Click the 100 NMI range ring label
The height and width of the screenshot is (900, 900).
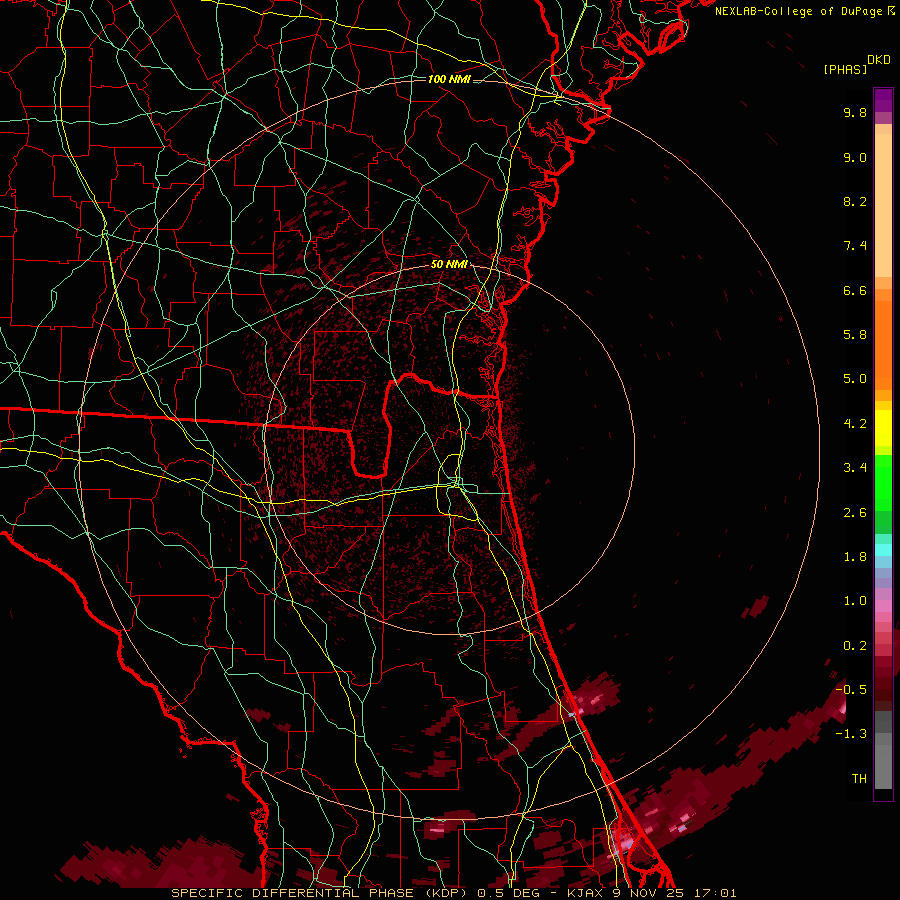449,79
